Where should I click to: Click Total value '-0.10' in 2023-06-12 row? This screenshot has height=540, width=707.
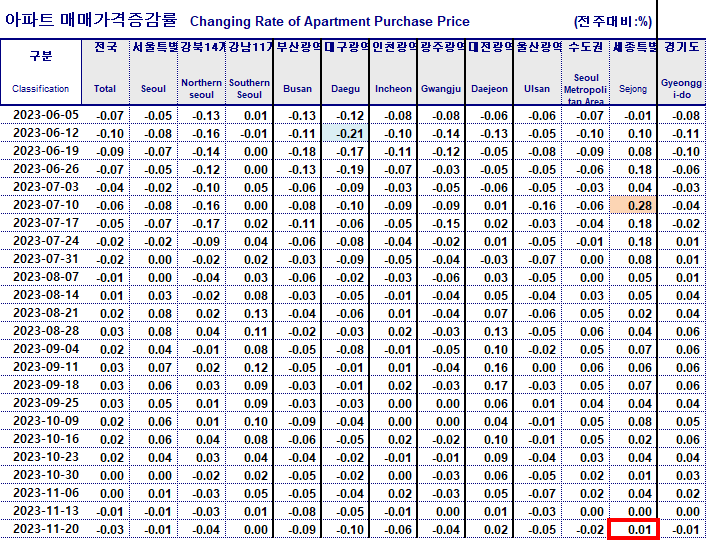pyautogui.click(x=110, y=134)
